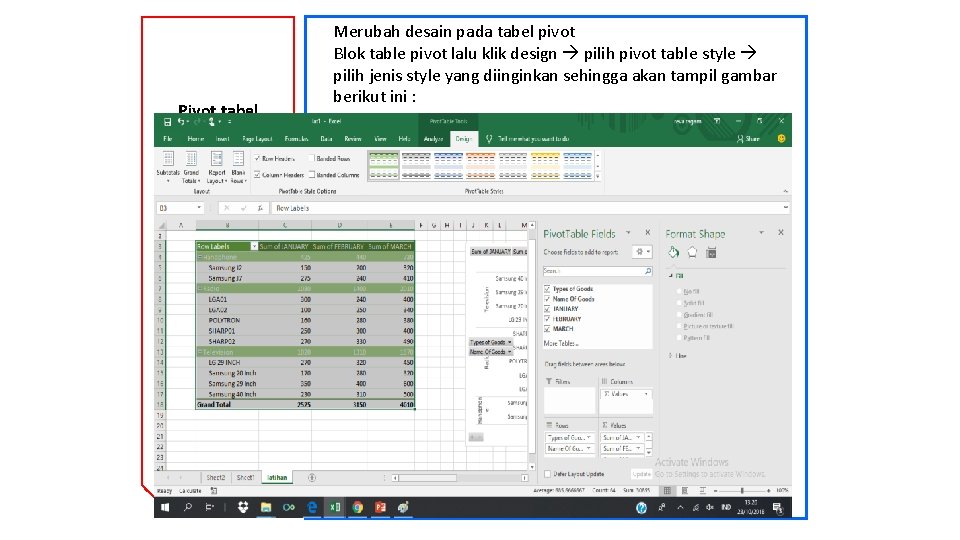Switch to Page Break Preview icon
960x540 pixels.
point(702,490)
